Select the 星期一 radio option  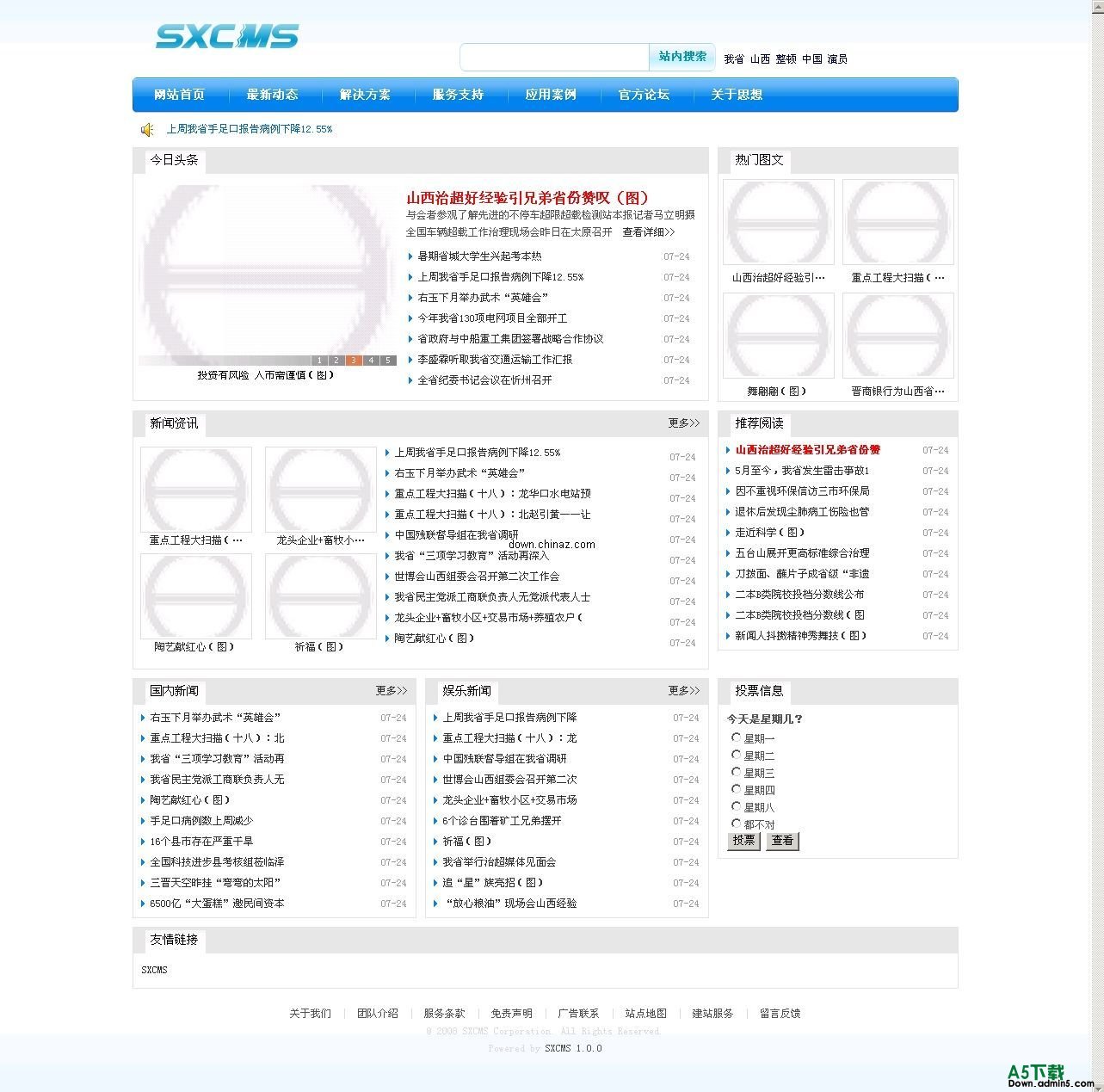point(737,737)
